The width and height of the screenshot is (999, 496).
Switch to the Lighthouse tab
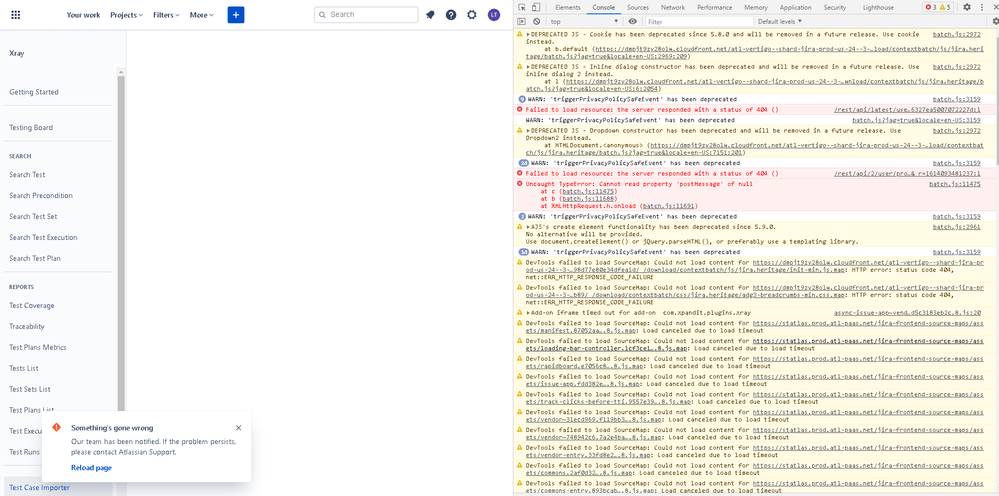click(878, 7)
